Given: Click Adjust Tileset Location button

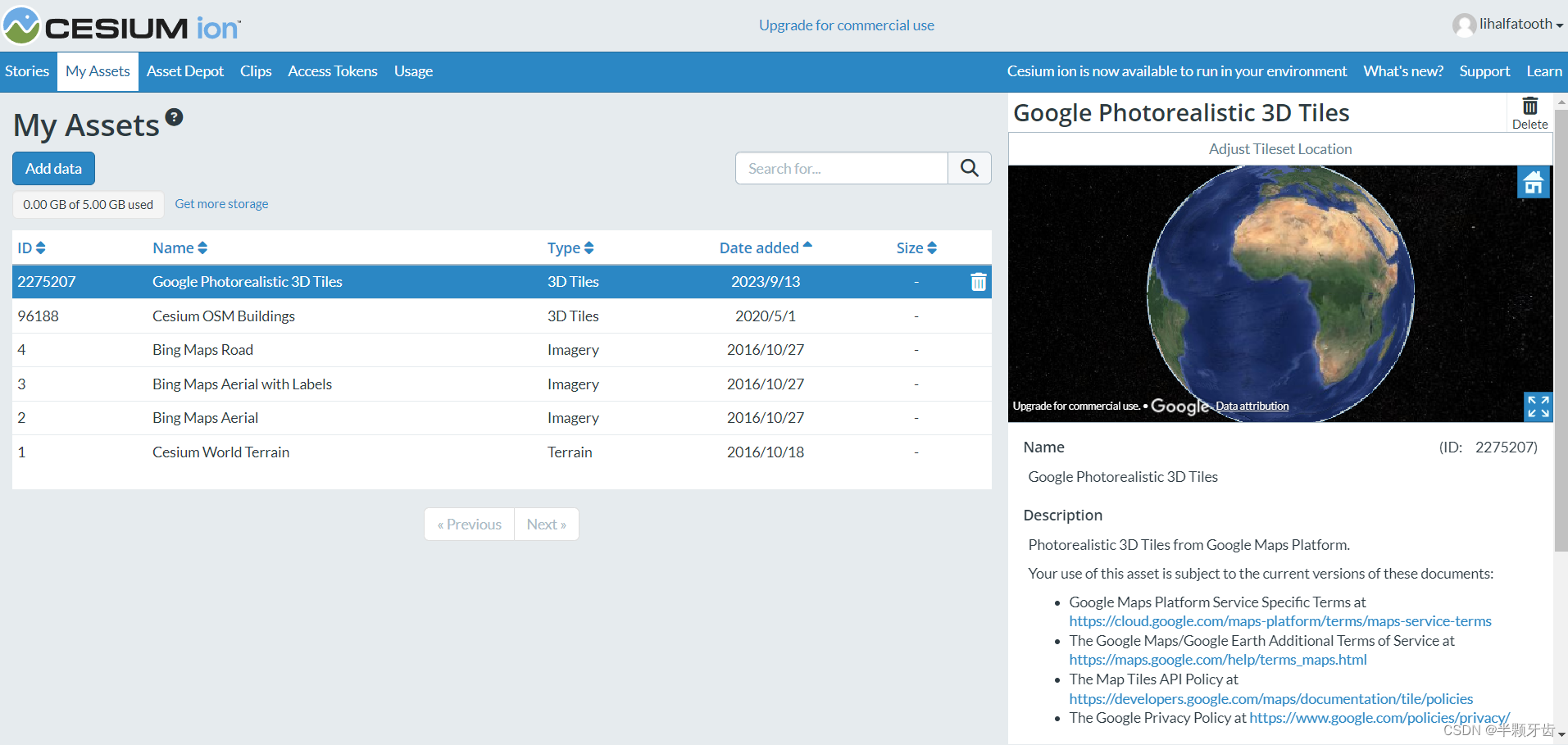Looking at the screenshot, I should pyautogui.click(x=1280, y=149).
